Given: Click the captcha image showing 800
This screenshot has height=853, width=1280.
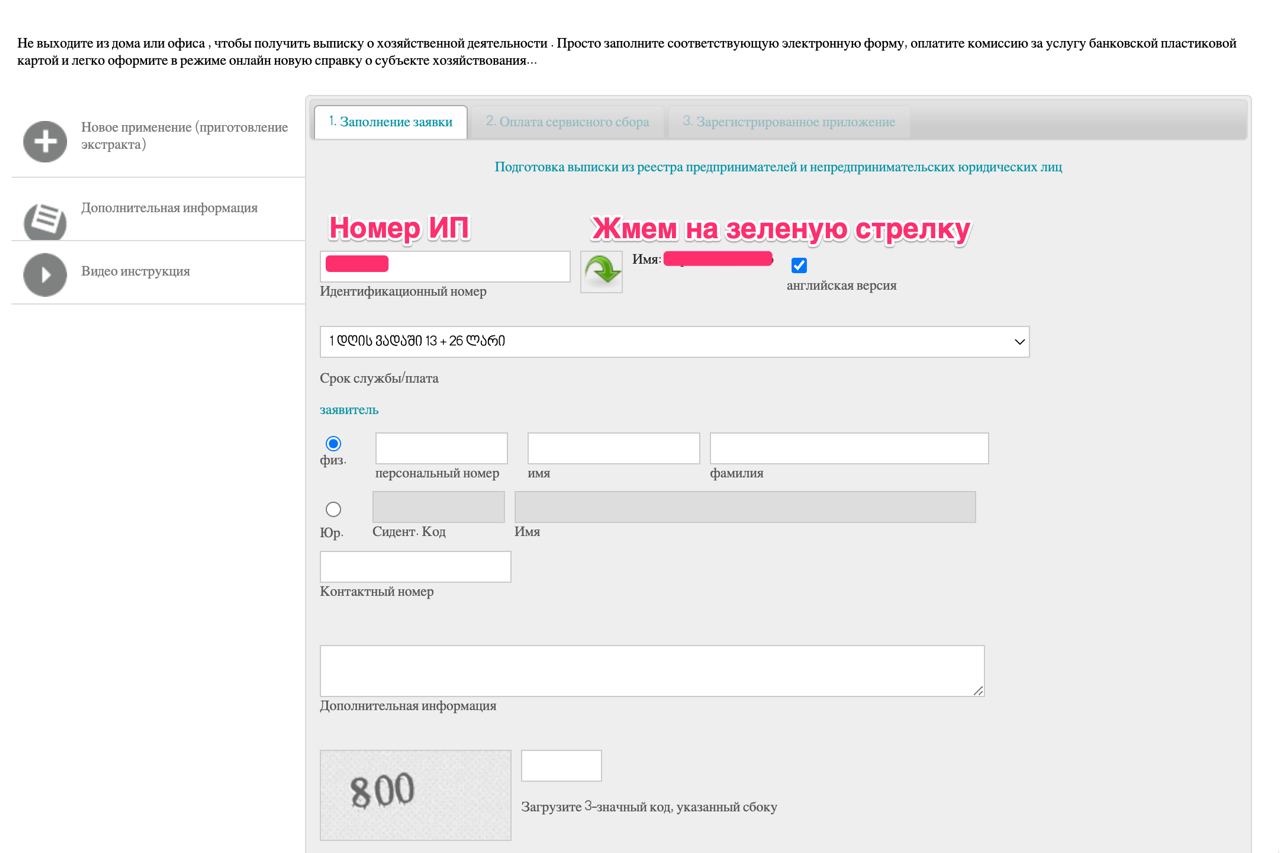Looking at the screenshot, I should pyautogui.click(x=415, y=794).
